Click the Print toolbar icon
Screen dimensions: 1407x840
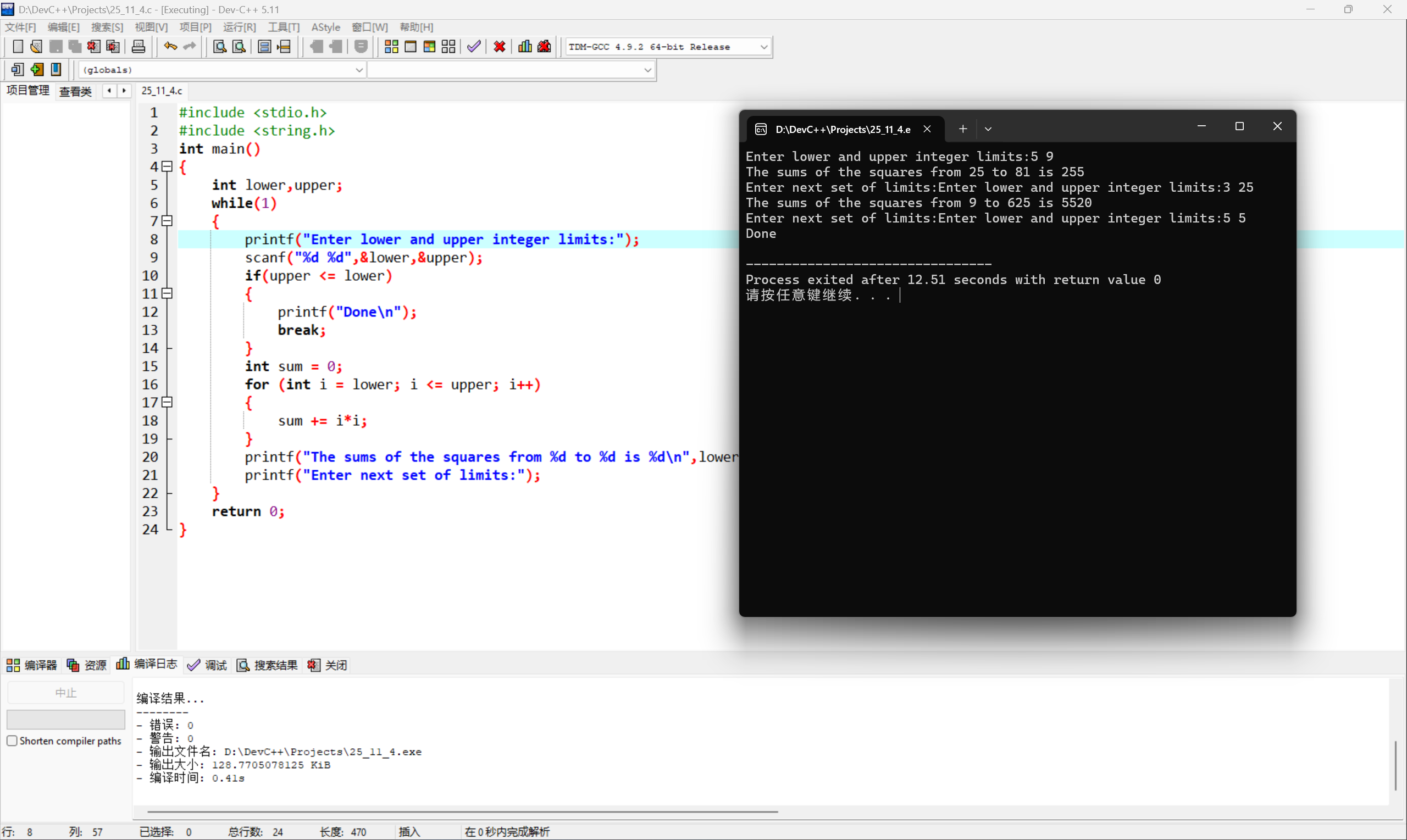[x=138, y=47]
